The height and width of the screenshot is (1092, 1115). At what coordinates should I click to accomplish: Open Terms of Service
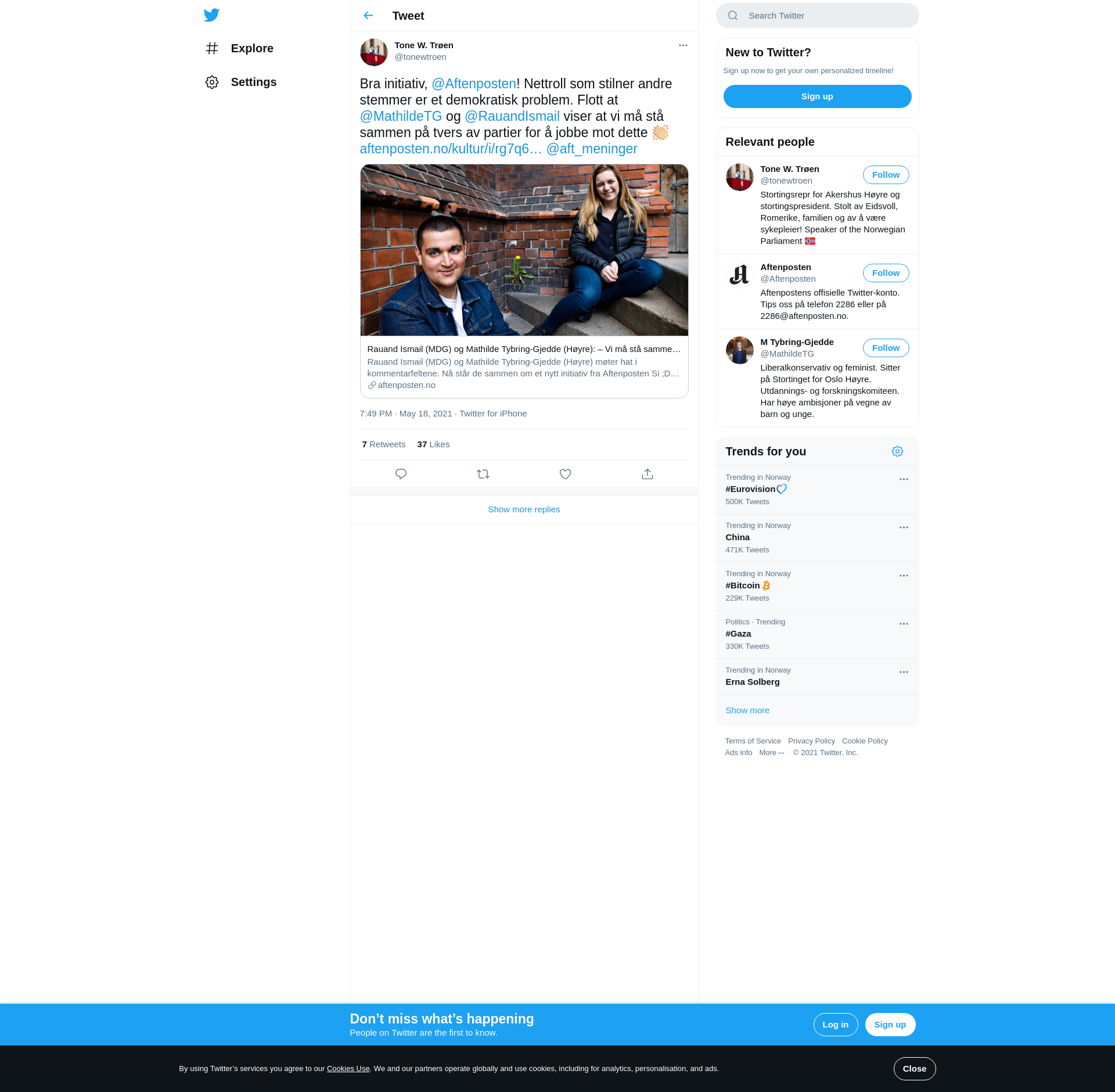pyautogui.click(x=753, y=741)
